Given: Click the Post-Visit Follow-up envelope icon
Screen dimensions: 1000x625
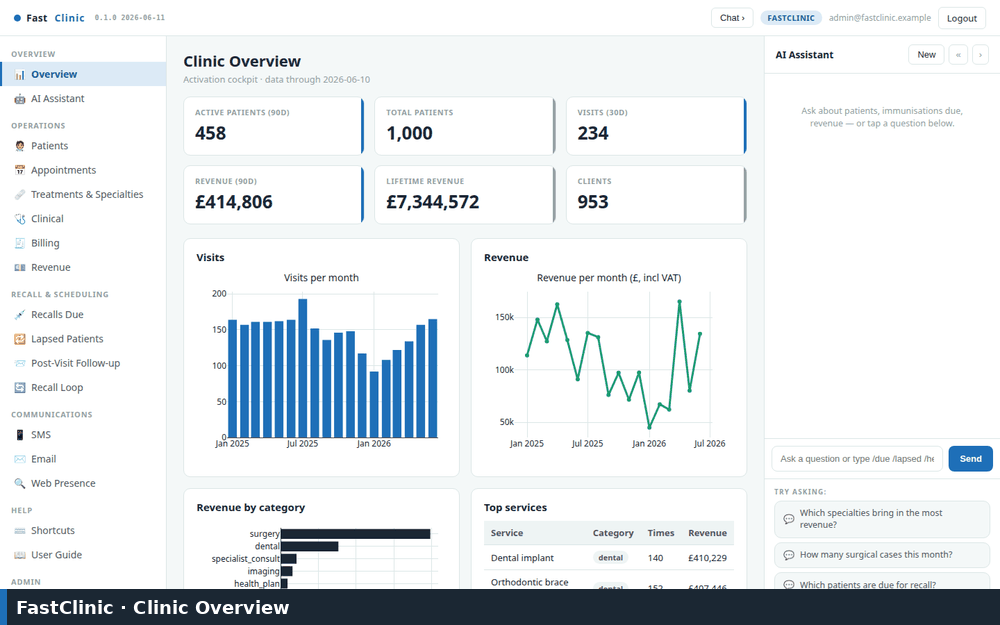Looking at the screenshot, I should click(x=20, y=363).
